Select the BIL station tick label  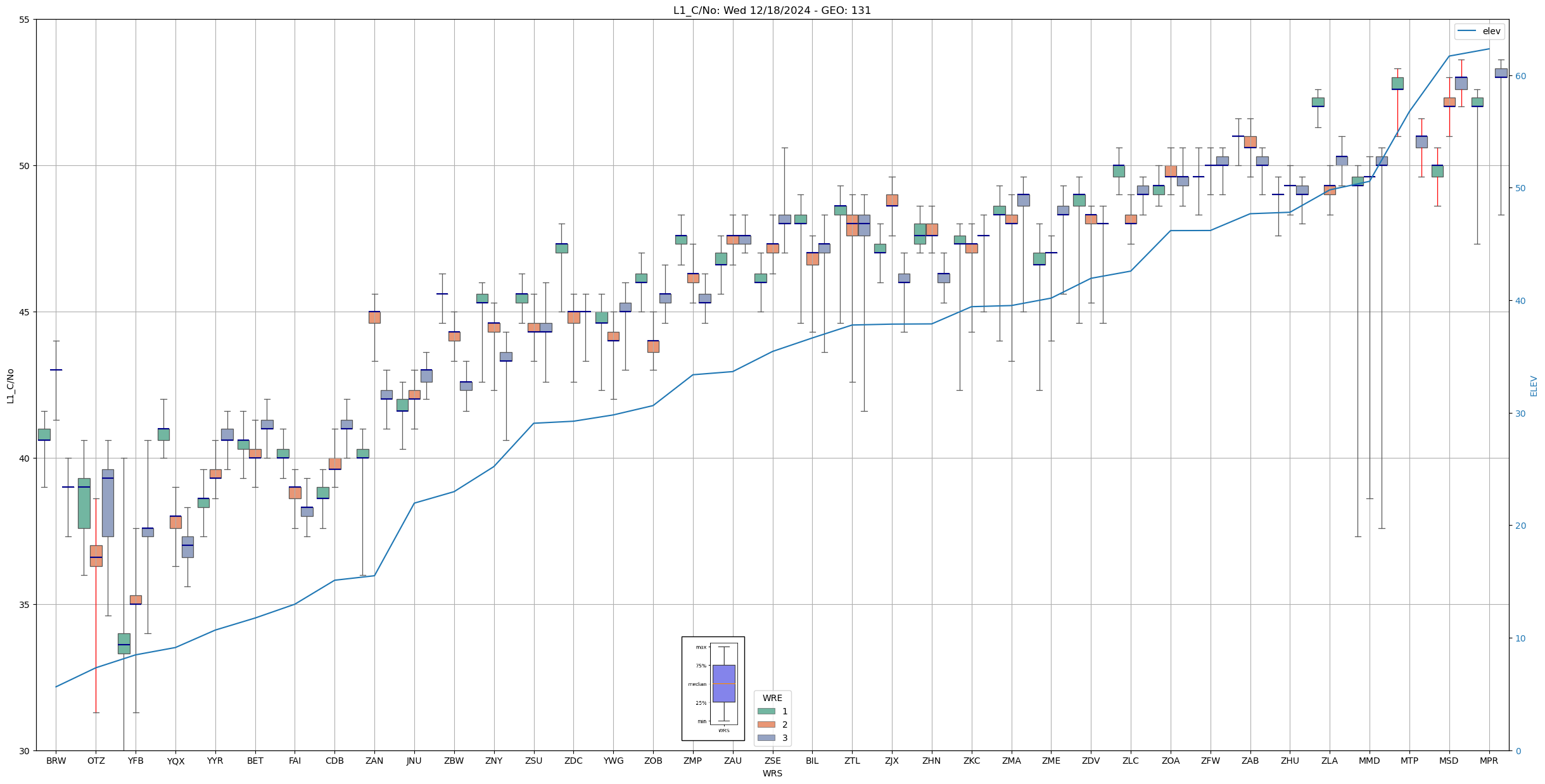[x=812, y=761]
